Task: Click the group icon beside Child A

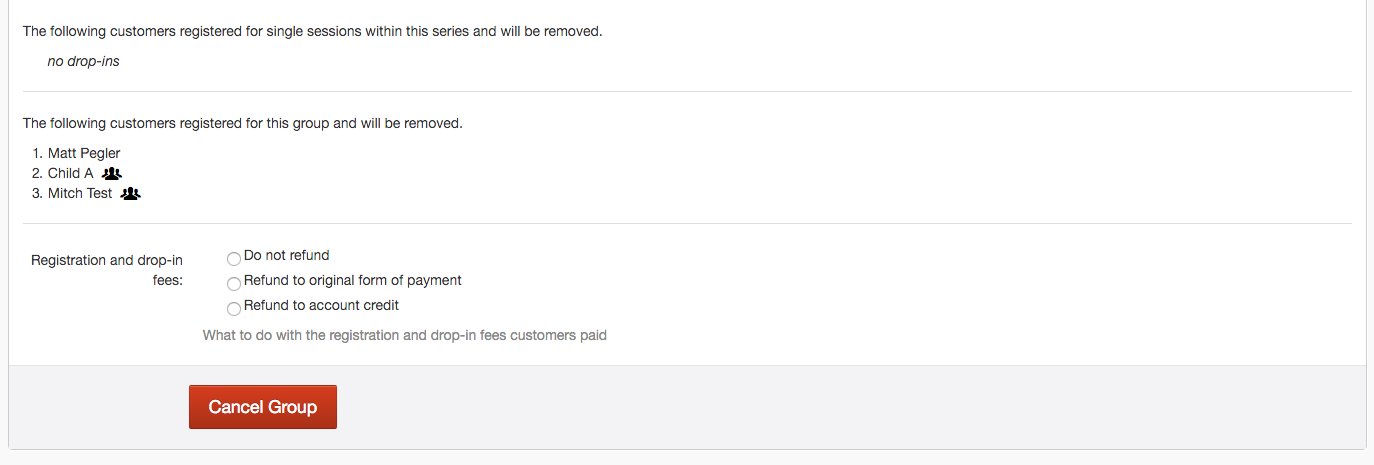Action: (x=112, y=174)
